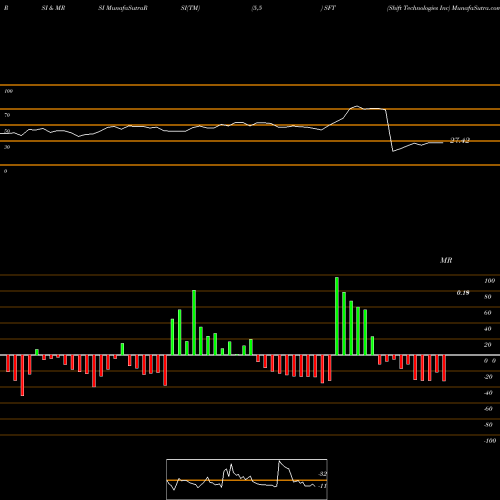
Task: Click the tallest green MR histogram bar
Action: pyautogui.click(x=337, y=316)
